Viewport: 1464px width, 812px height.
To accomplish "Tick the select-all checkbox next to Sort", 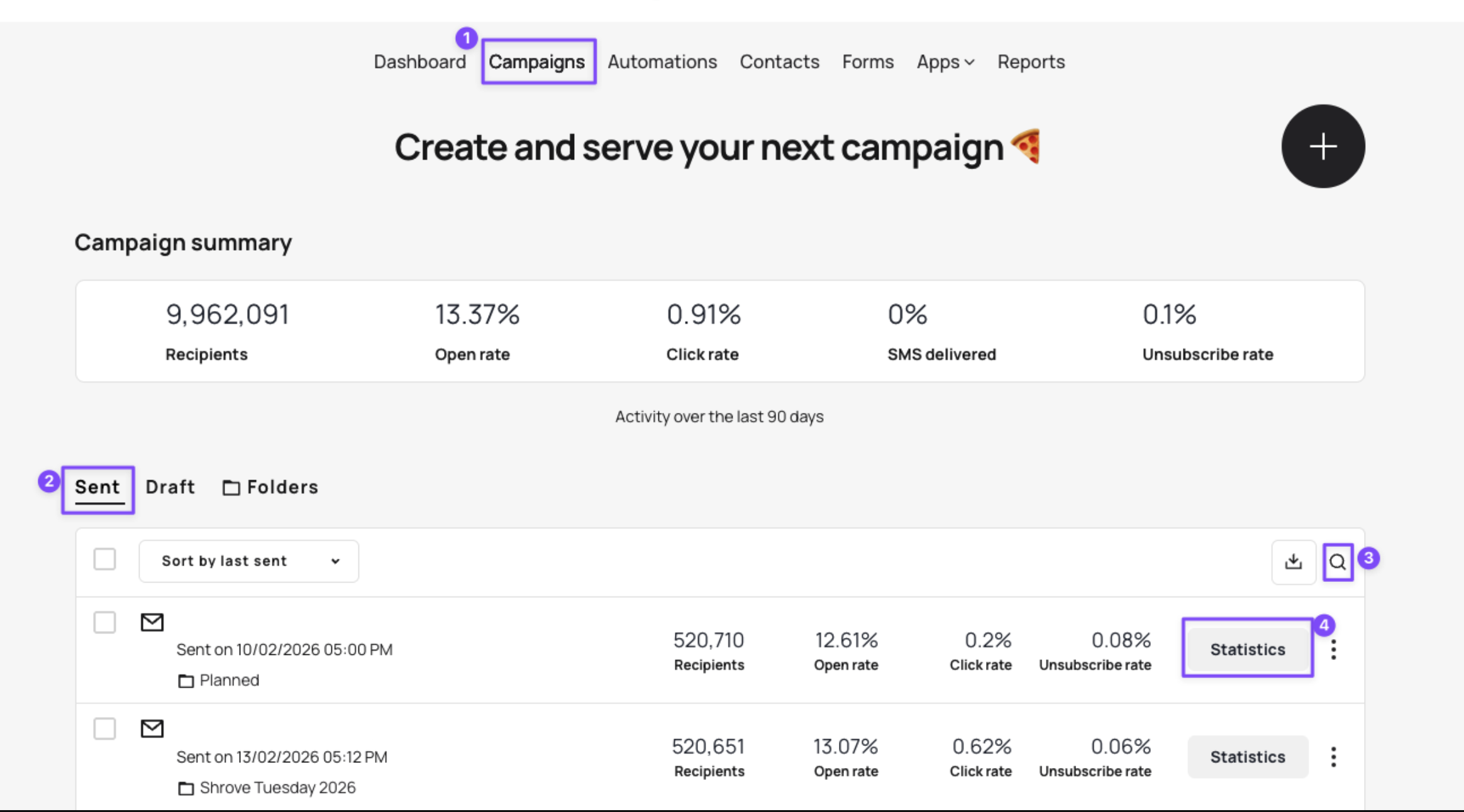I will (x=104, y=559).
